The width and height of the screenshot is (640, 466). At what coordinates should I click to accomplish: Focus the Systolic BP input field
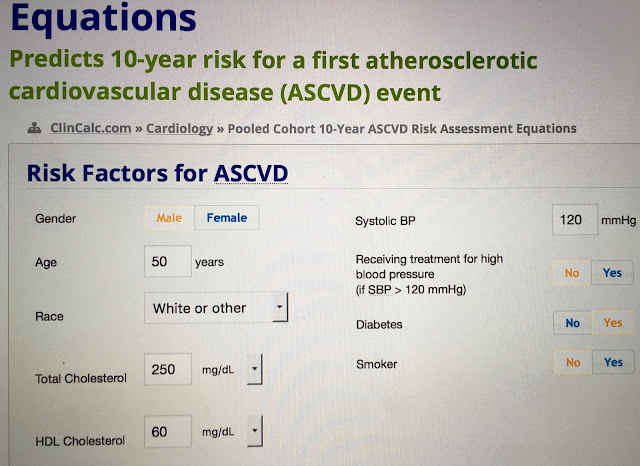575,220
